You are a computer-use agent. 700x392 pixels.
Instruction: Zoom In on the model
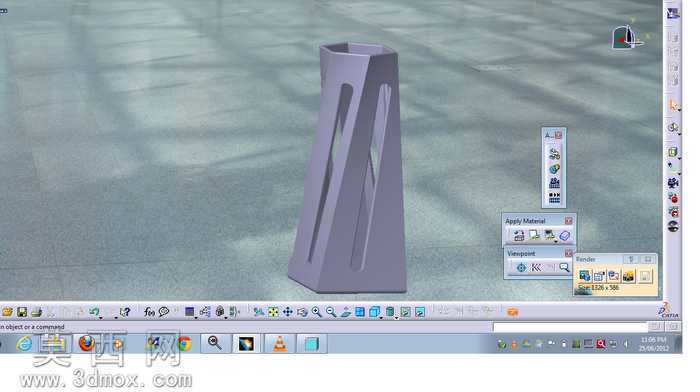tap(317, 312)
